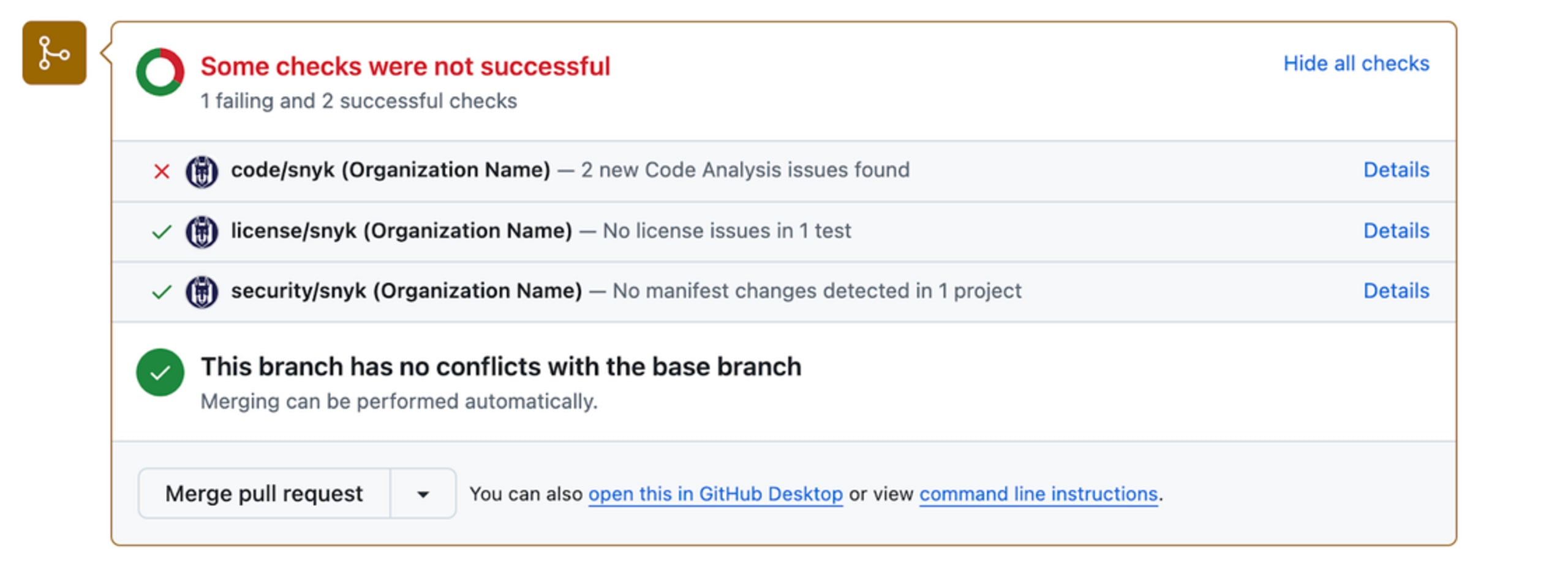Click the Snyk avatar beside license/snyk
Image resolution: width=1568 pixels, height=567 pixels.
point(202,232)
